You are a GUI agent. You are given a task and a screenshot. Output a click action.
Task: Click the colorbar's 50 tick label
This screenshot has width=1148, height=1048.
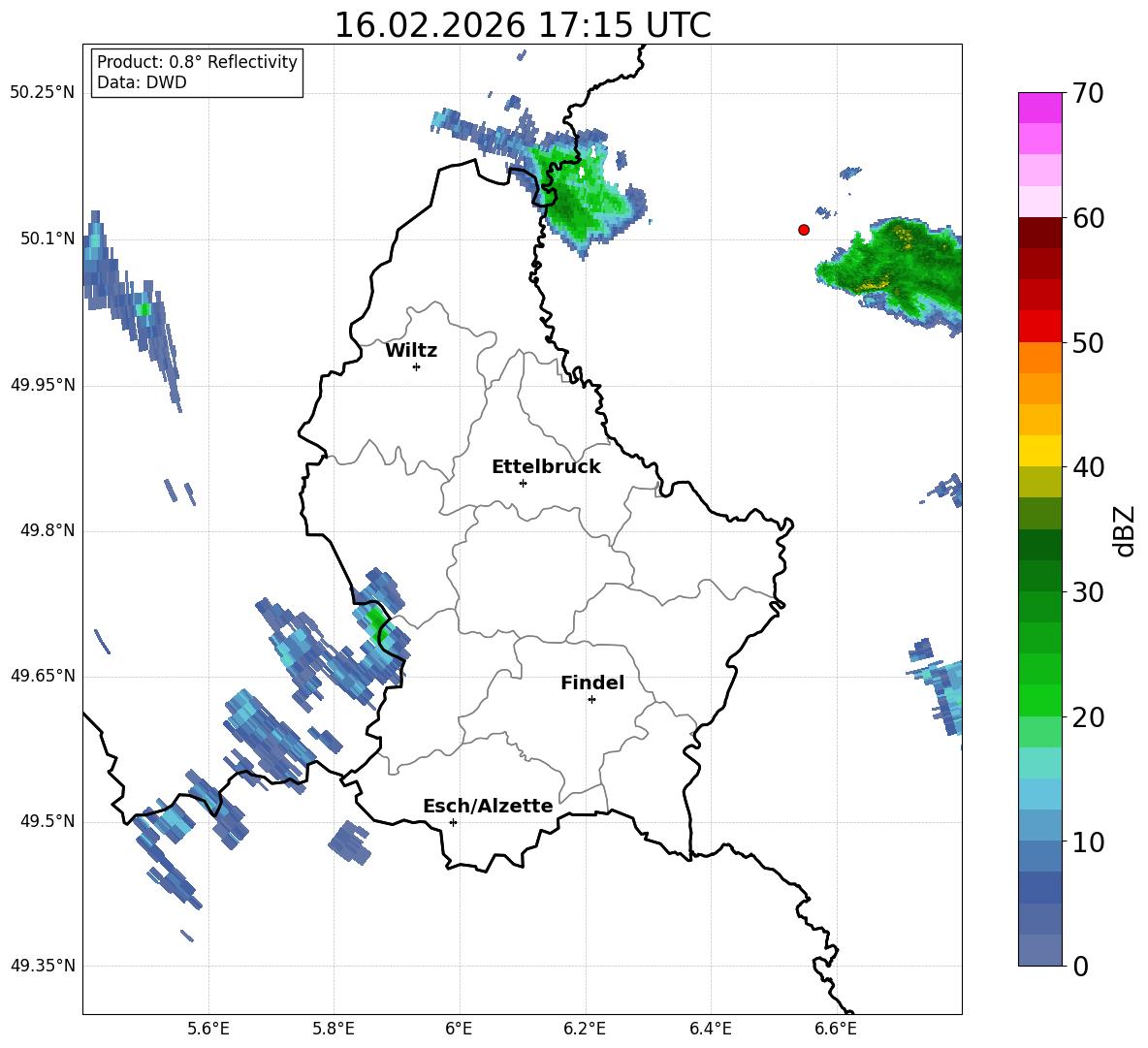pos(1088,342)
